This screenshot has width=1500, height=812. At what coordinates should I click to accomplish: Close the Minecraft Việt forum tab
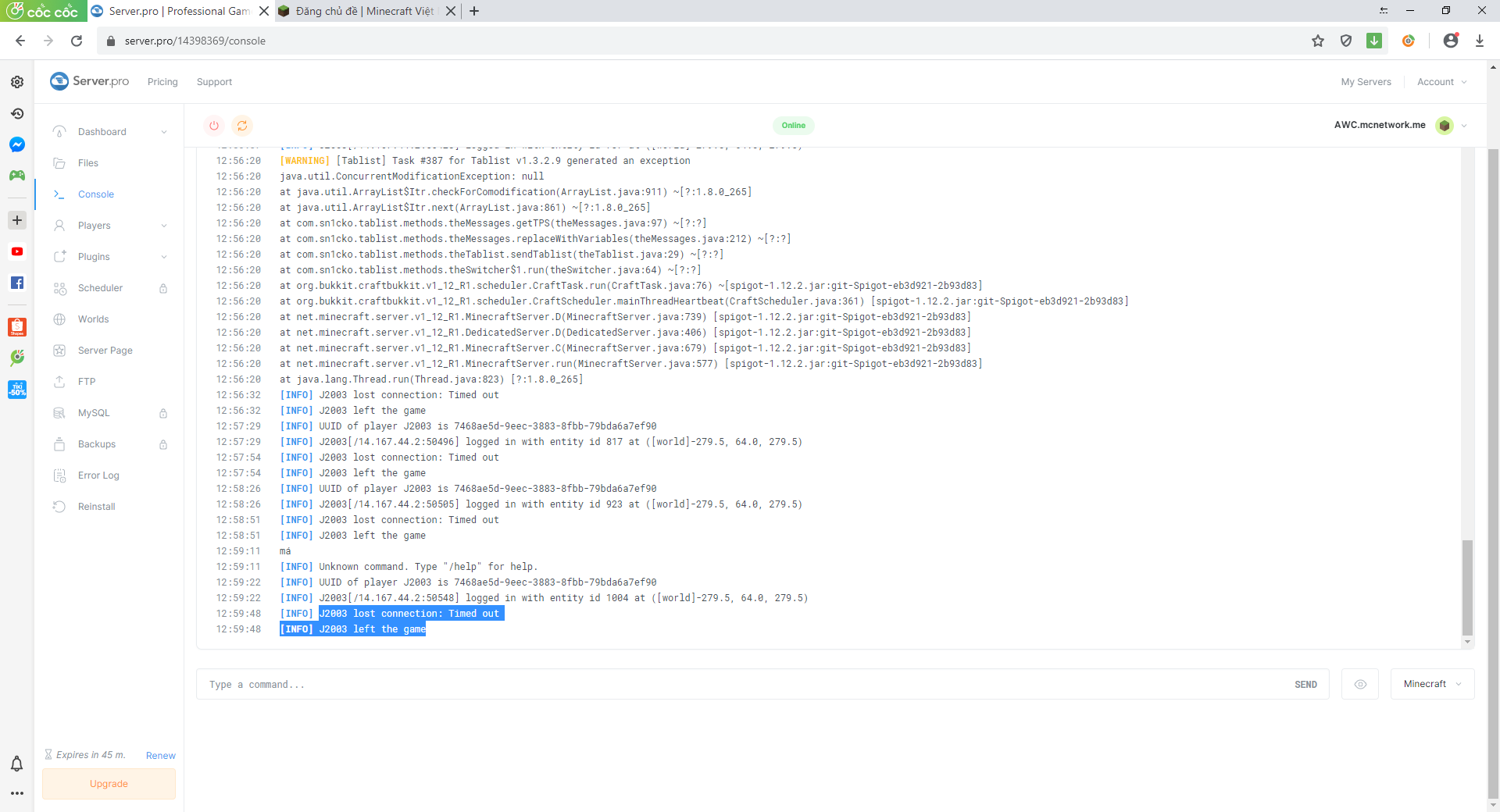[451, 11]
